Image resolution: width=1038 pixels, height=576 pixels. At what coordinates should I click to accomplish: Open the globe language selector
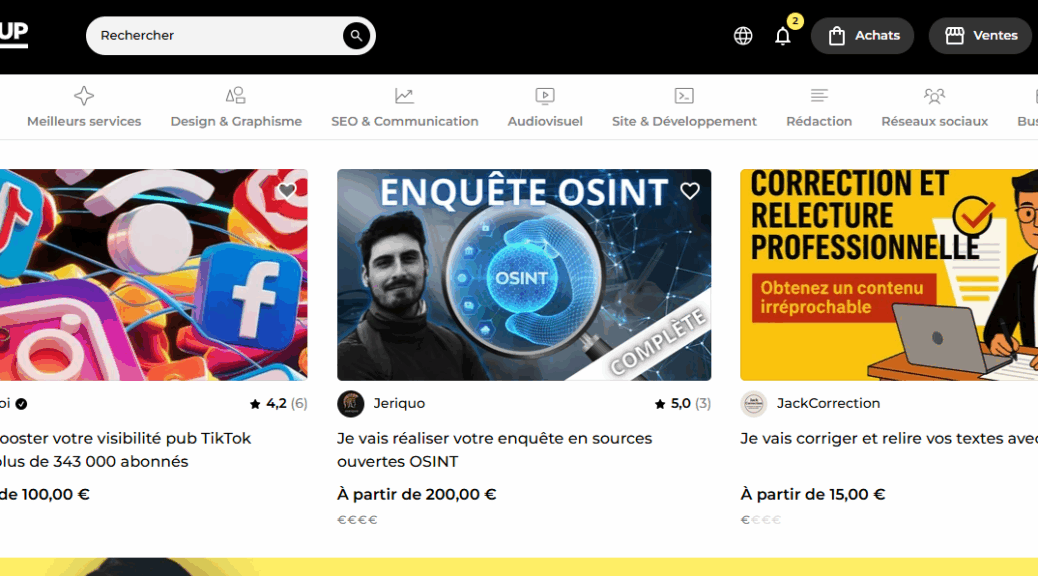[x=743, y=36]
